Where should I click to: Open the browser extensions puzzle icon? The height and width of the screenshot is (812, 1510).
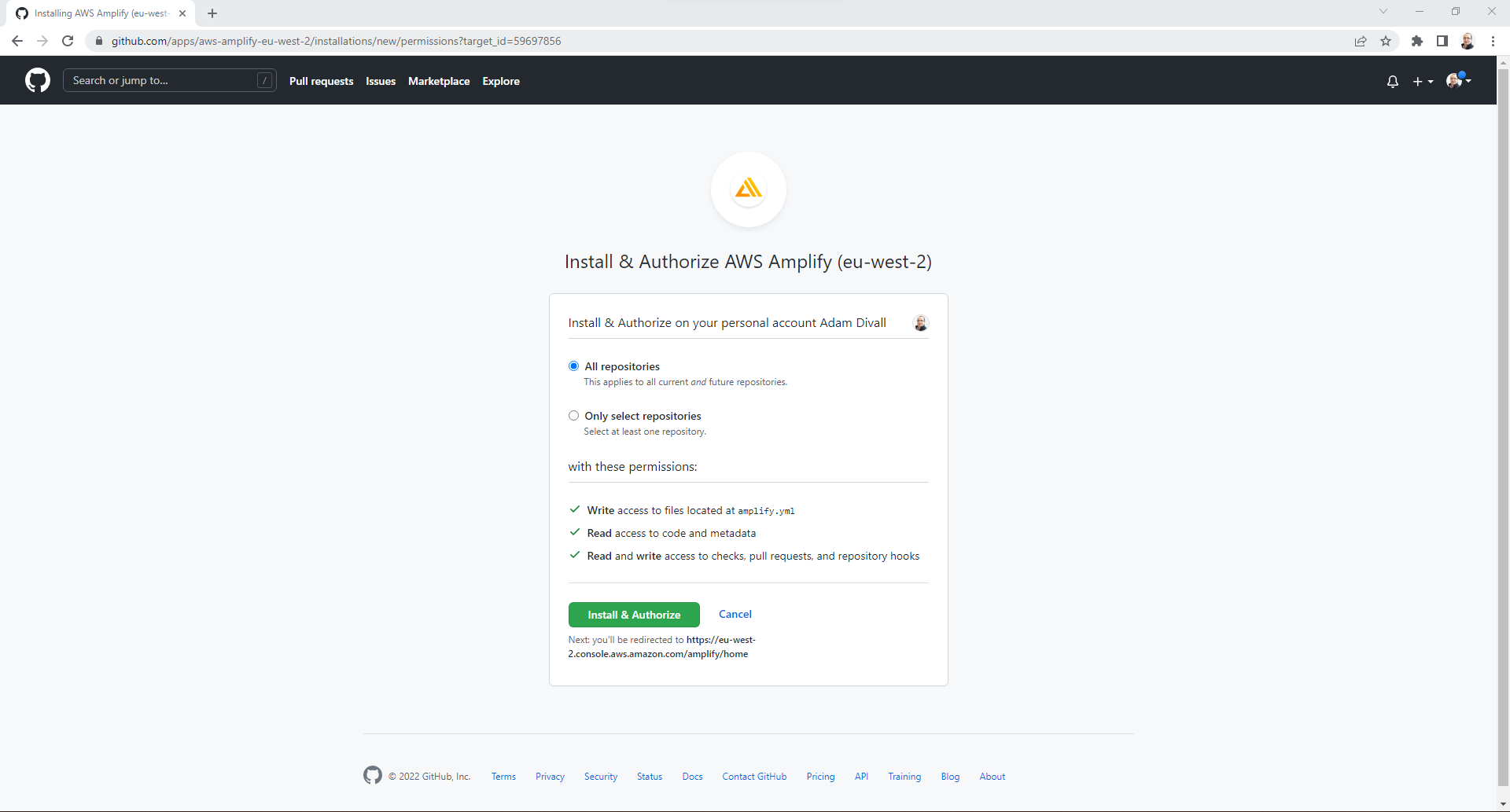[1417, 41]
